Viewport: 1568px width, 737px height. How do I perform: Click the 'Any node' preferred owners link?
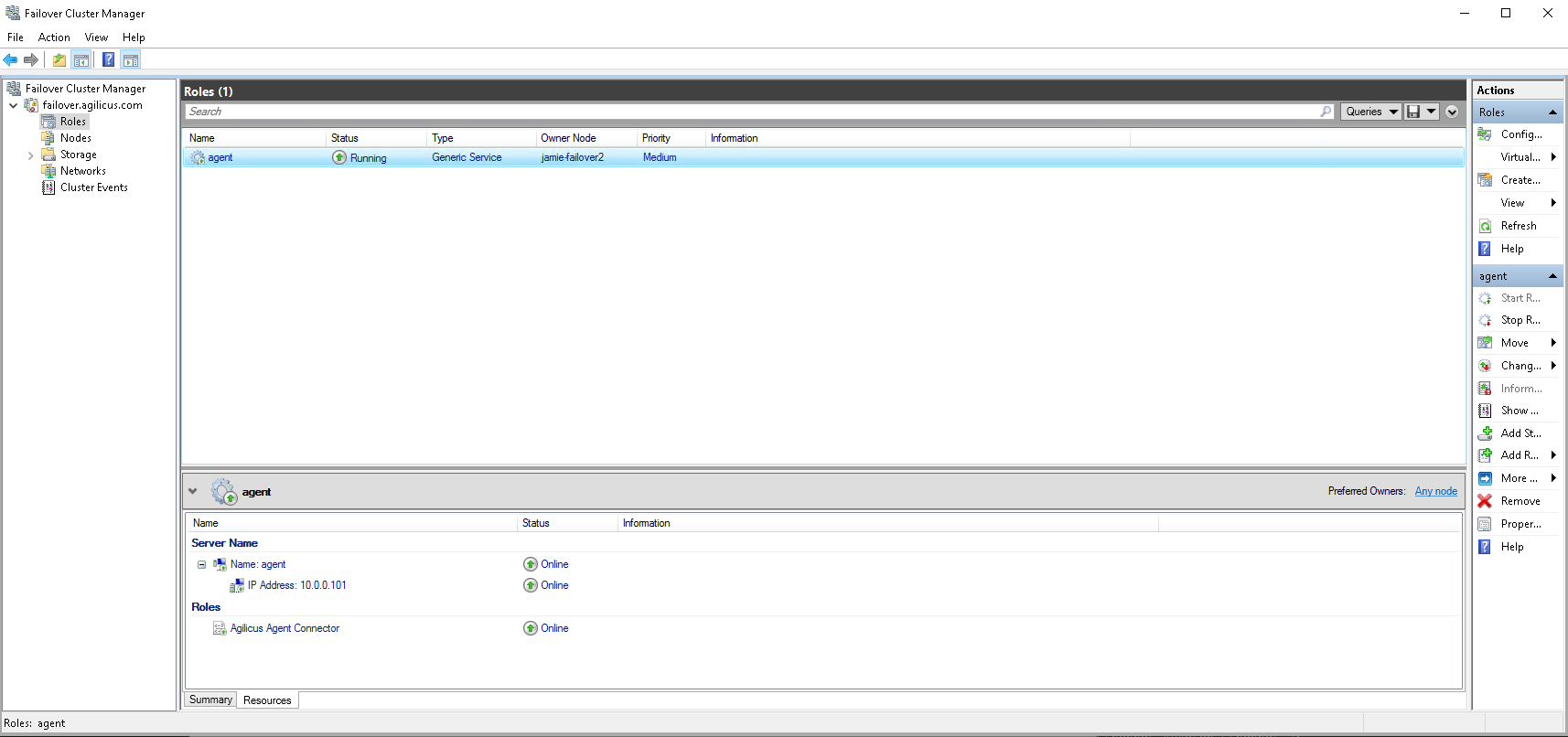click(x=1435, y=491)
